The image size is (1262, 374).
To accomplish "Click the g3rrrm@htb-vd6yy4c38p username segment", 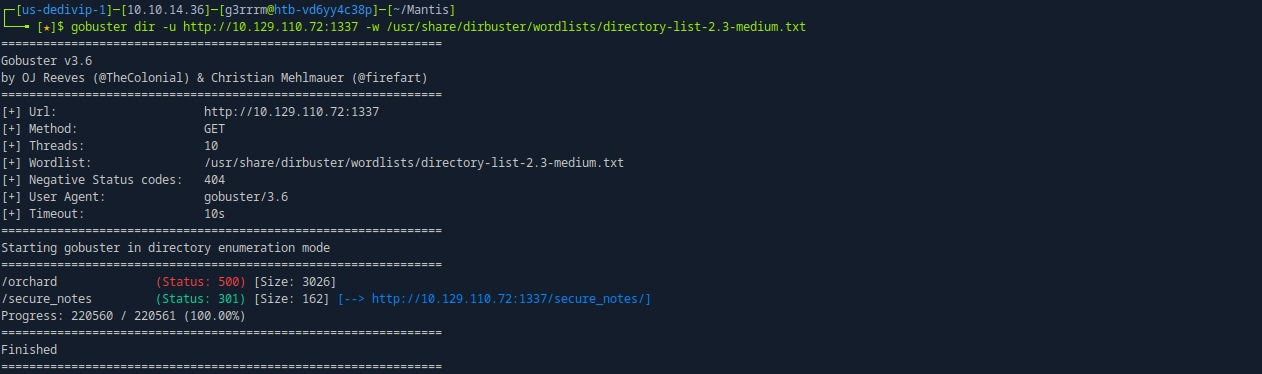I will 267,10.
